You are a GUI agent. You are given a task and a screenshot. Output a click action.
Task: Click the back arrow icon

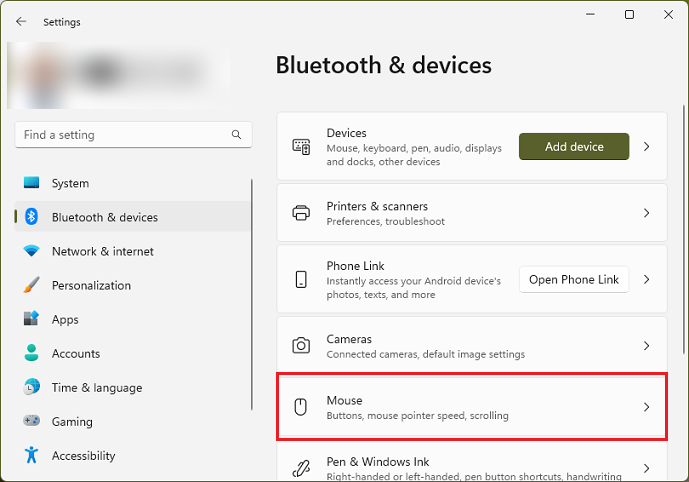tap(21, 22)
